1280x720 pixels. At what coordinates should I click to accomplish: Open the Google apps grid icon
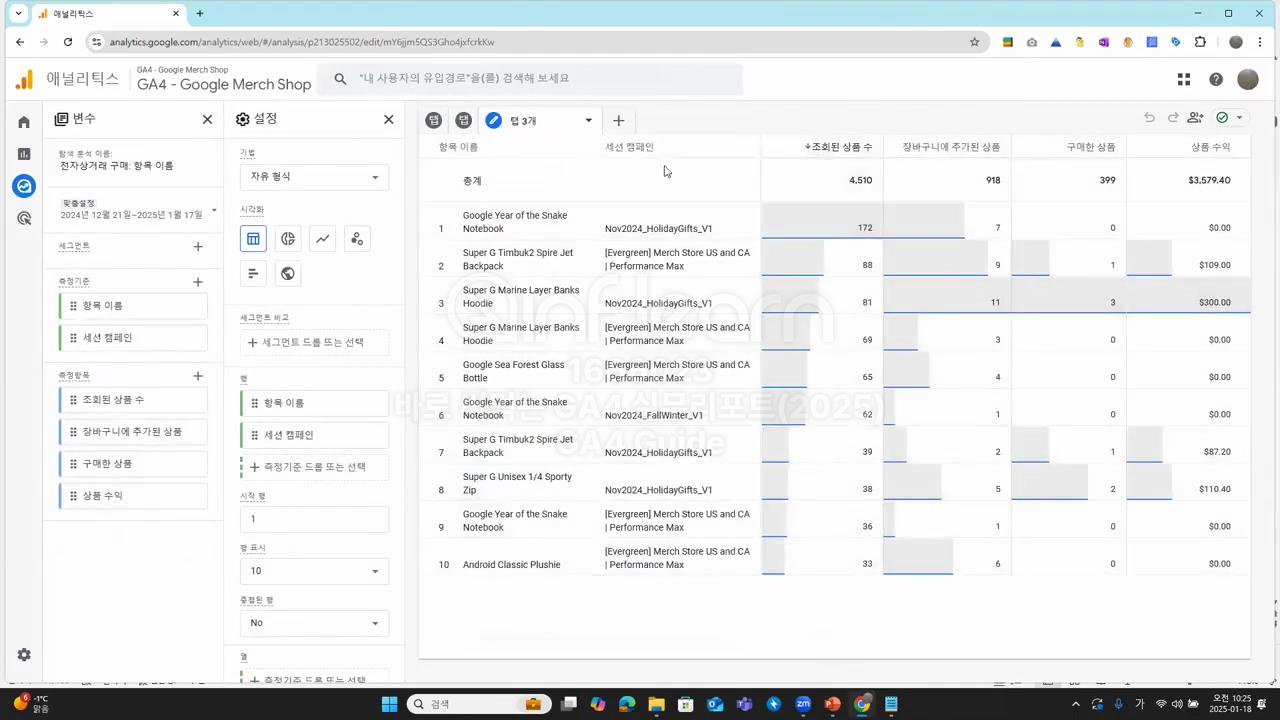pyautogui.click(x=1184, y=79)
